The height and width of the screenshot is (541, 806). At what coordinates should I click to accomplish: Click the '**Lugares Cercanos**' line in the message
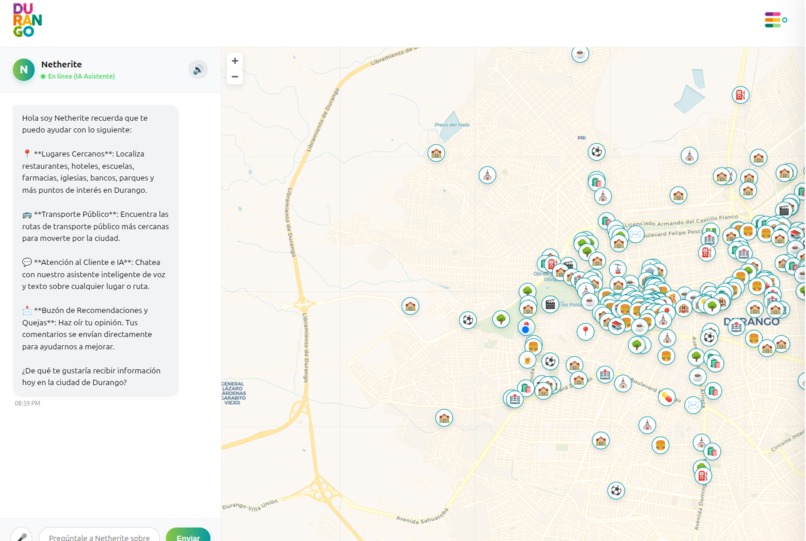[x=83, y=154]
